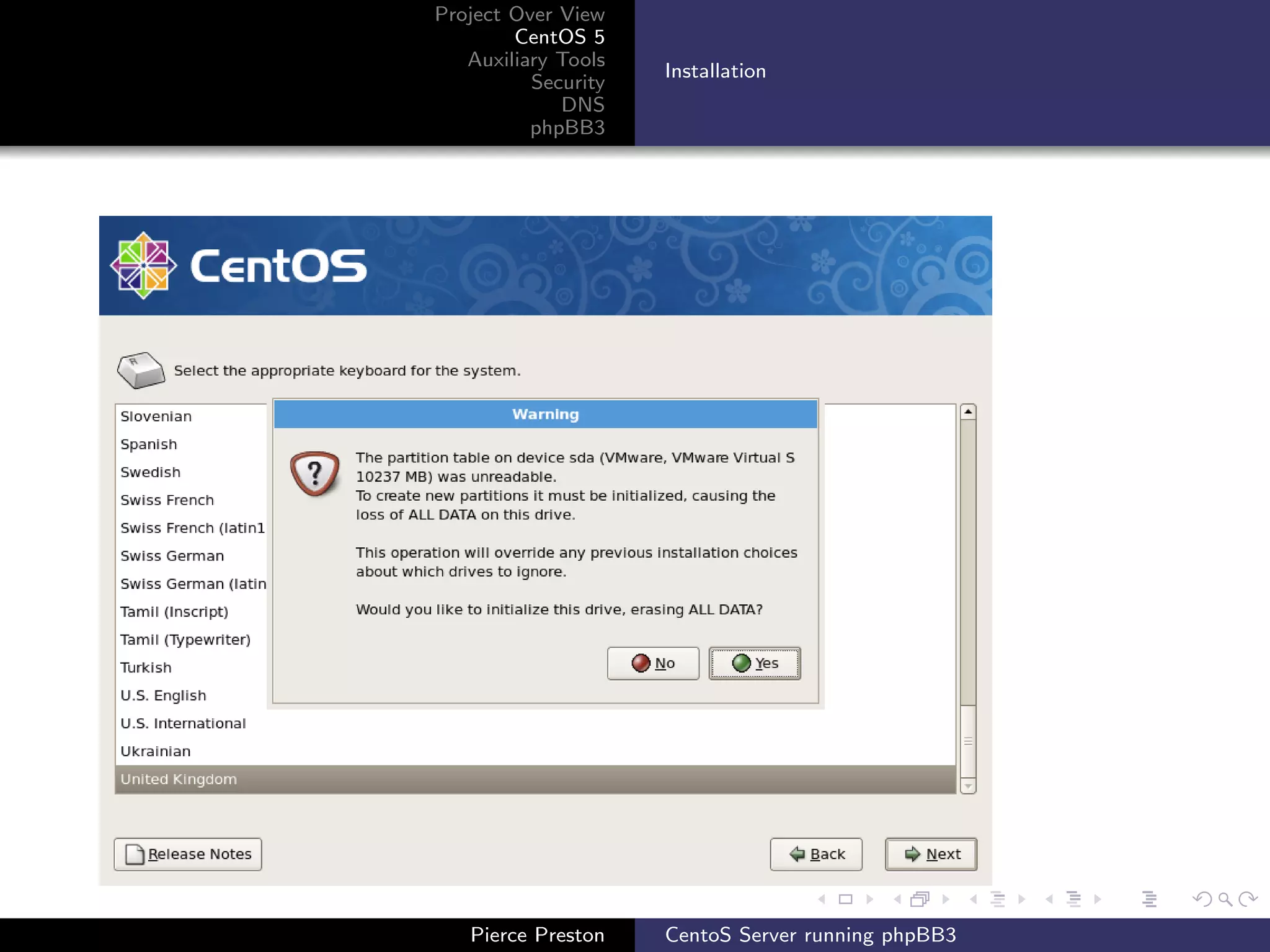
Task: Click the go-back undo arrow icon
Action: [x=1202, y=899]
